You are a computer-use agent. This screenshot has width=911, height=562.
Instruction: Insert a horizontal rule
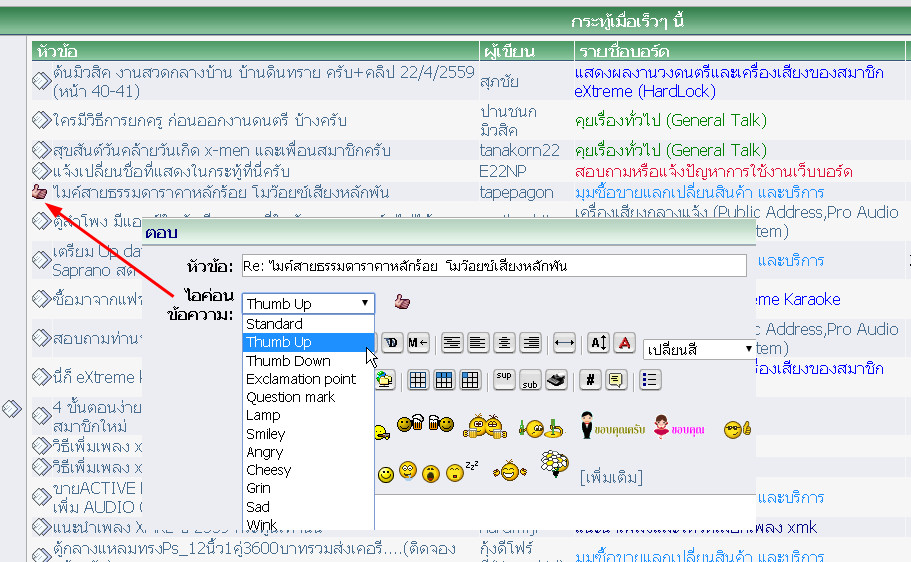pyautogui.click(x=564, y=343)
